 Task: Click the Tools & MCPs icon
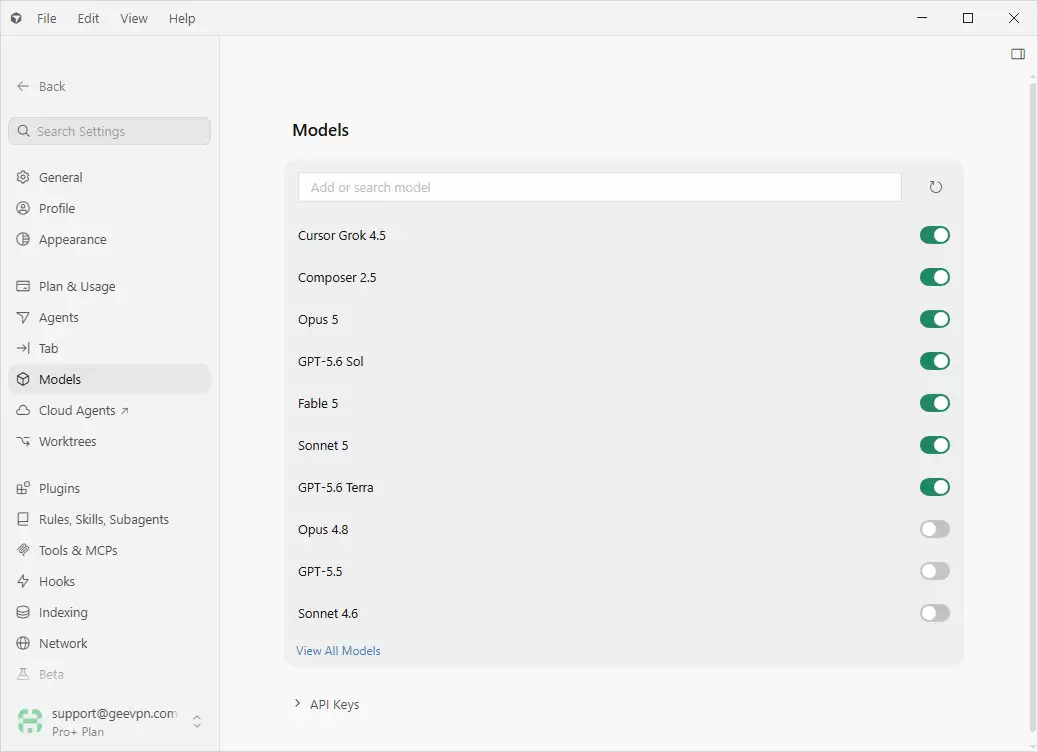pos(23,550)
